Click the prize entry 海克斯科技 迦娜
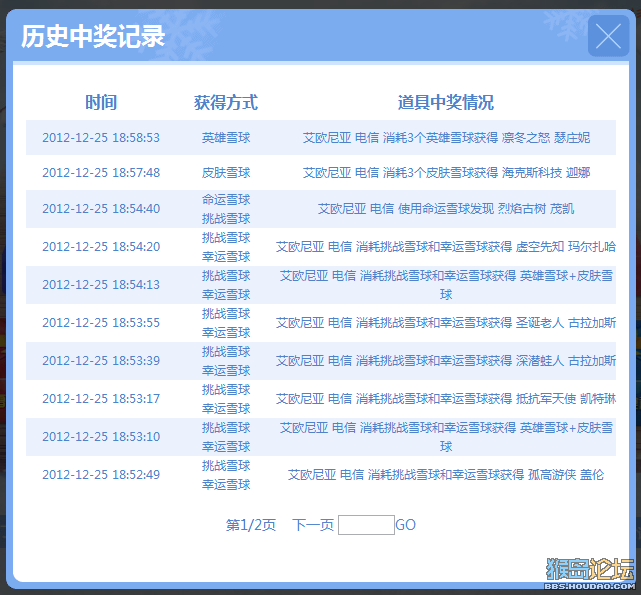The height and width of the screenshot is (595, 641). (546, 173)
